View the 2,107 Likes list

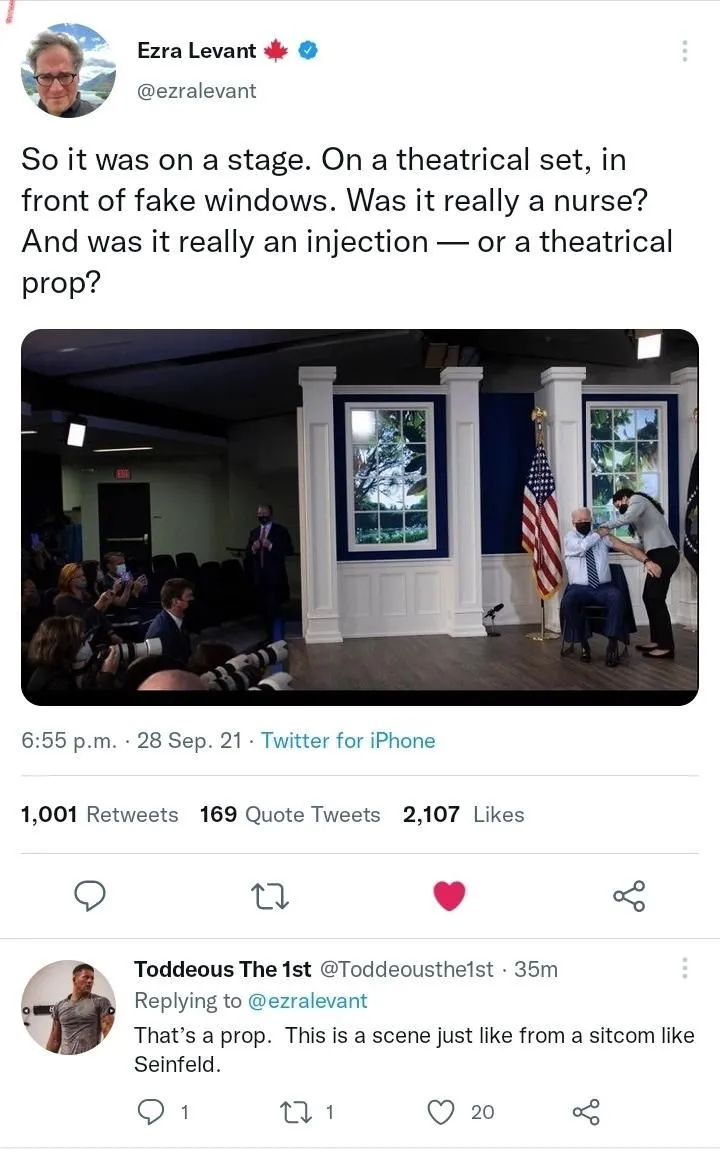(x=463, y=815)
